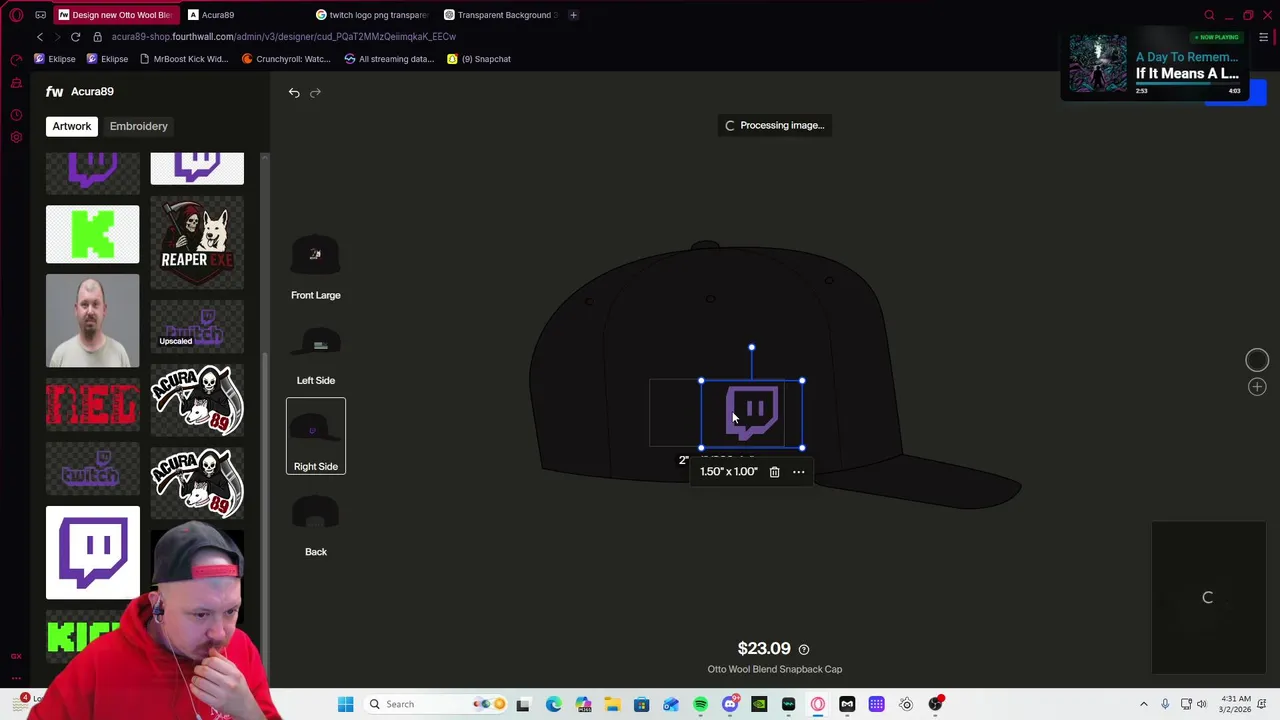Open the Crunchyroll bookmark
The image size is (1280, 720).
pyautogui.click(x=286, y=59)
